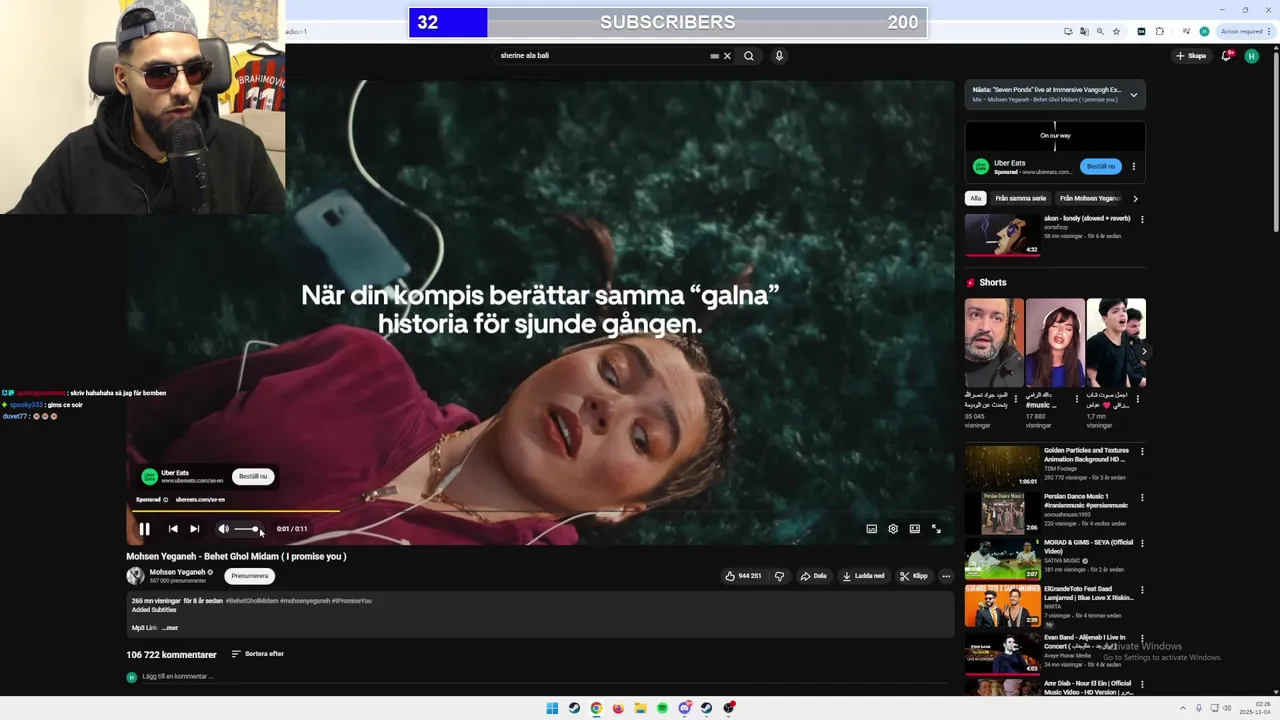Expand the description with ...mer
The image size is (1280, 720).
170,628
